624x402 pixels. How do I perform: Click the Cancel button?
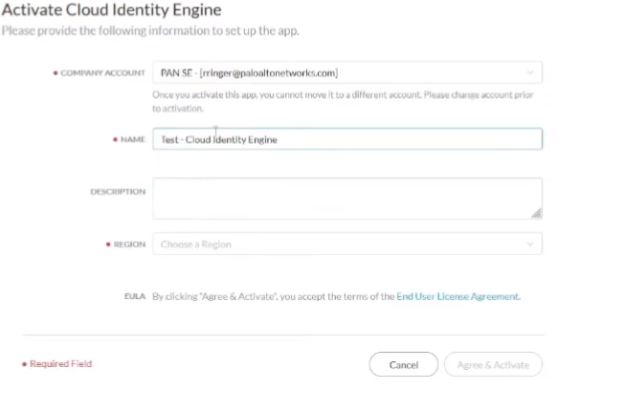404,365
